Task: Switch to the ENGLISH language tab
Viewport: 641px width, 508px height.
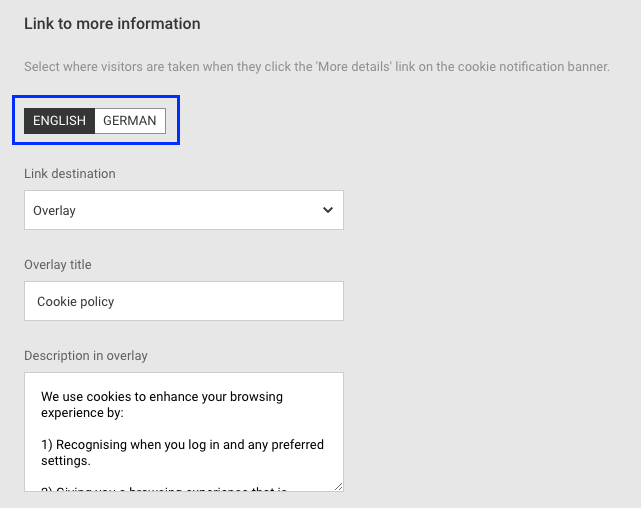Action: 59,121
